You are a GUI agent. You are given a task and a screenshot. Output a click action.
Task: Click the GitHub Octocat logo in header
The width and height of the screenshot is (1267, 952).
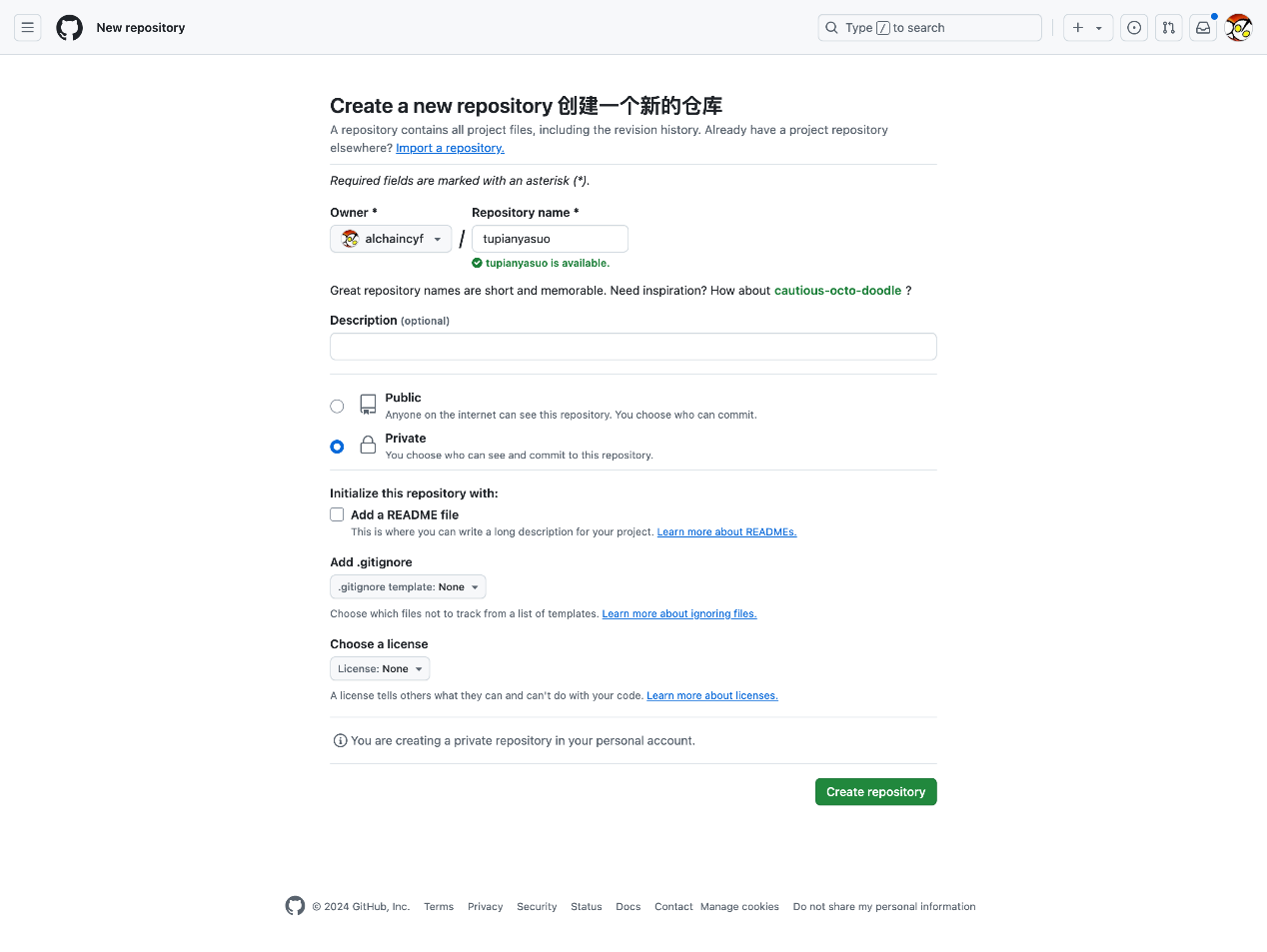tap(70, 28)
